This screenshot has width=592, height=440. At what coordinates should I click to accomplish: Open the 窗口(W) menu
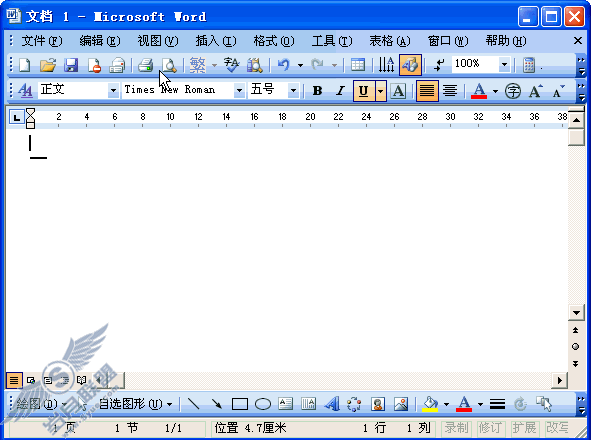click(448, 41)
